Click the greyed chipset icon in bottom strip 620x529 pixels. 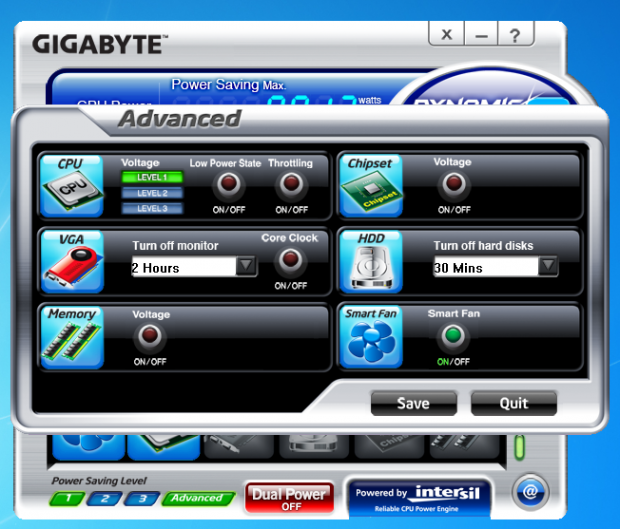pos(389,447)
